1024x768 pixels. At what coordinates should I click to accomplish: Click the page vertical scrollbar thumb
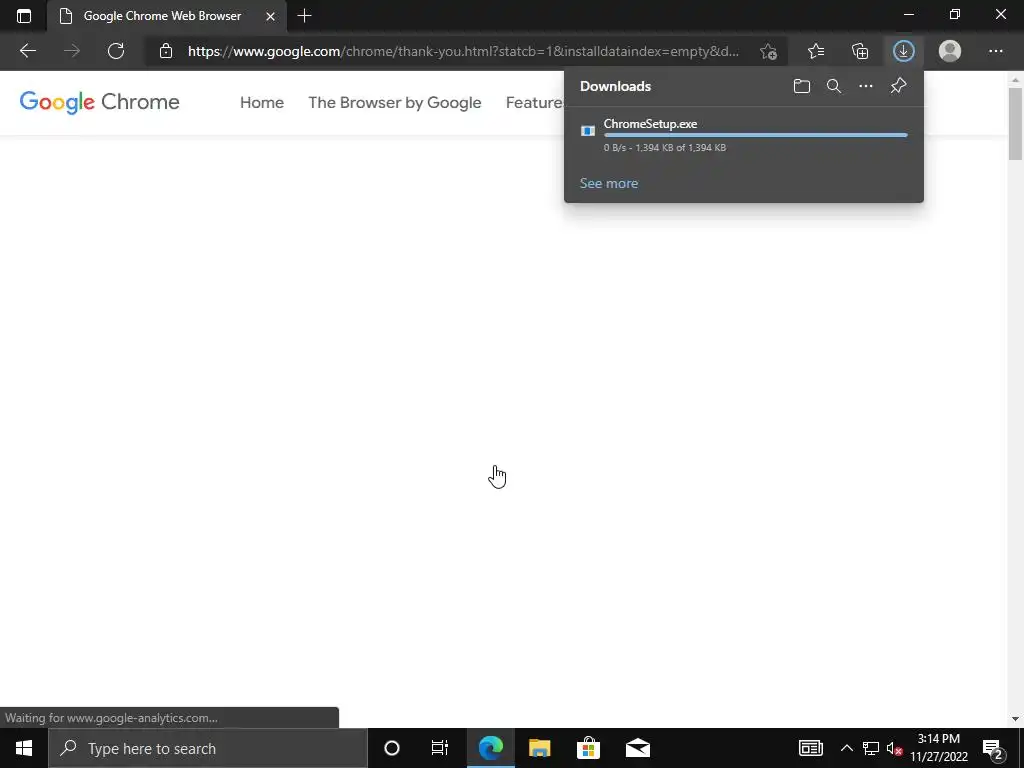coord(1015,123)
